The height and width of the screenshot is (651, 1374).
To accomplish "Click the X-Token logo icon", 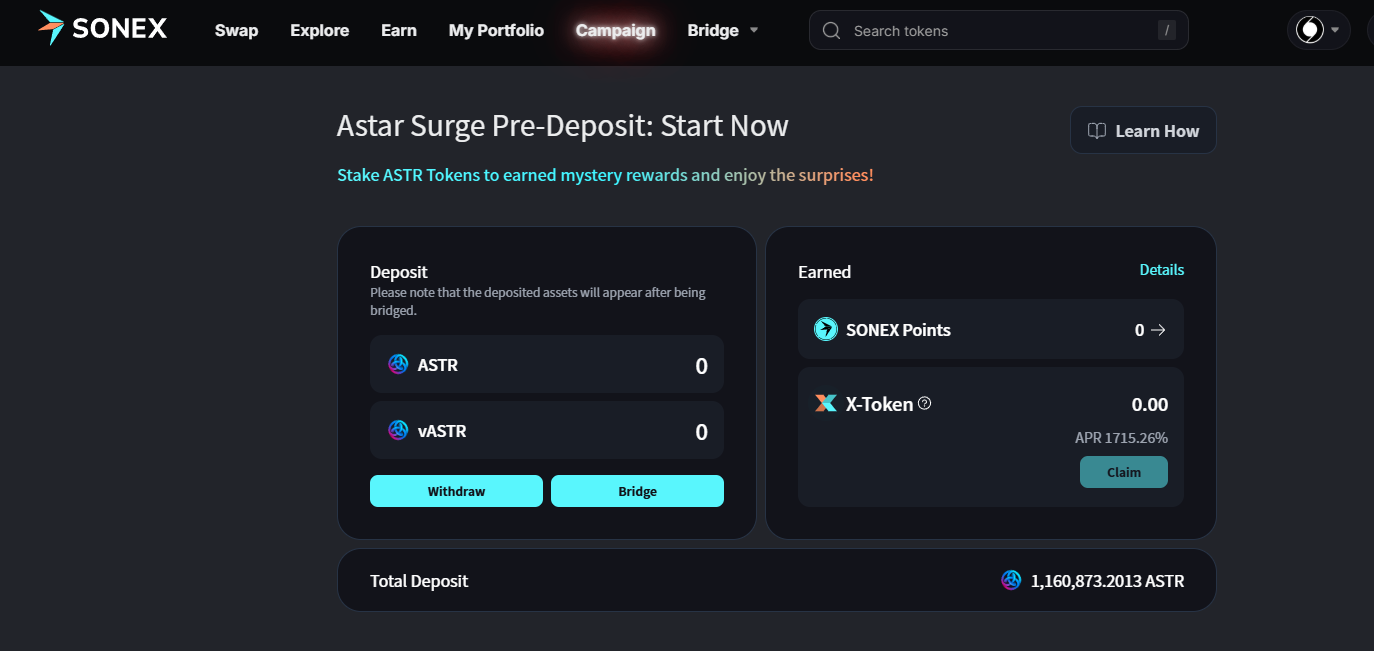I will [826, 404].
